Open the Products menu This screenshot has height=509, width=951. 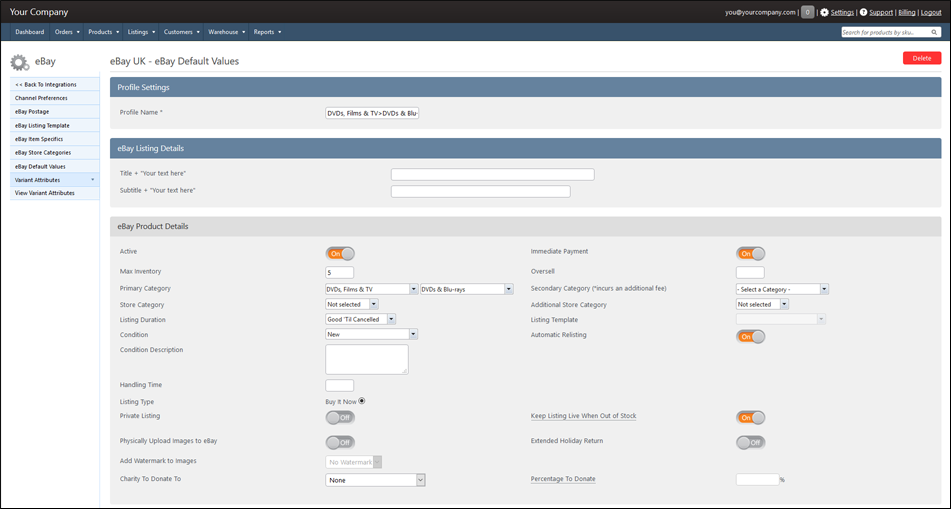coord(104,32)
